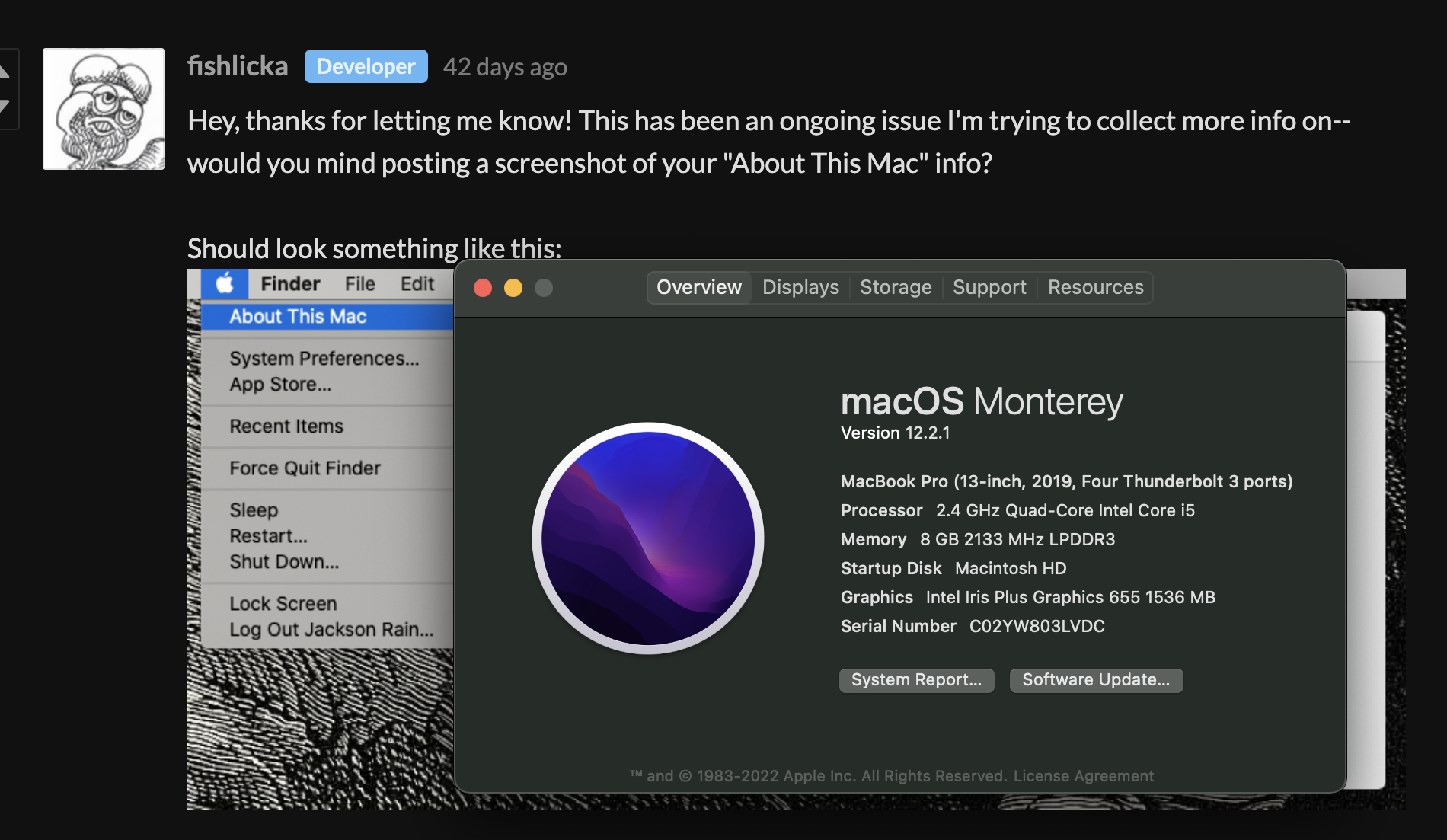Viewport: 1447px width, 840px height.
Task: Click fishlicka's avatar image
Action: [104, 109]
